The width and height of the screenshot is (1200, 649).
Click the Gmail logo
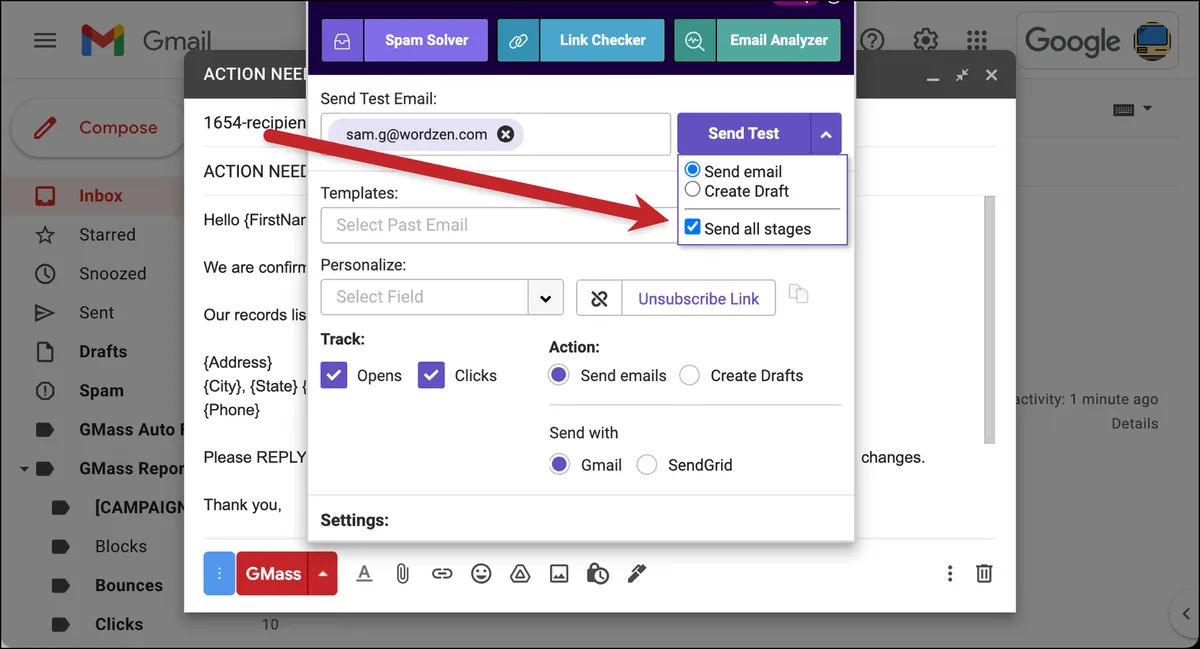pyautogui.click(x=146, y=41)
